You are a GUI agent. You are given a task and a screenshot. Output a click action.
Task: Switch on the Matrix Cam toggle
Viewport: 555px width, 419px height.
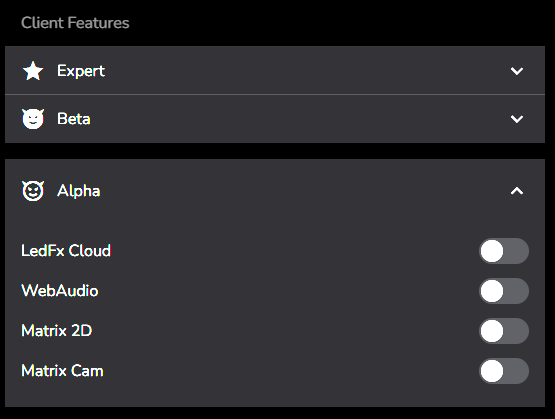(504, 371)
